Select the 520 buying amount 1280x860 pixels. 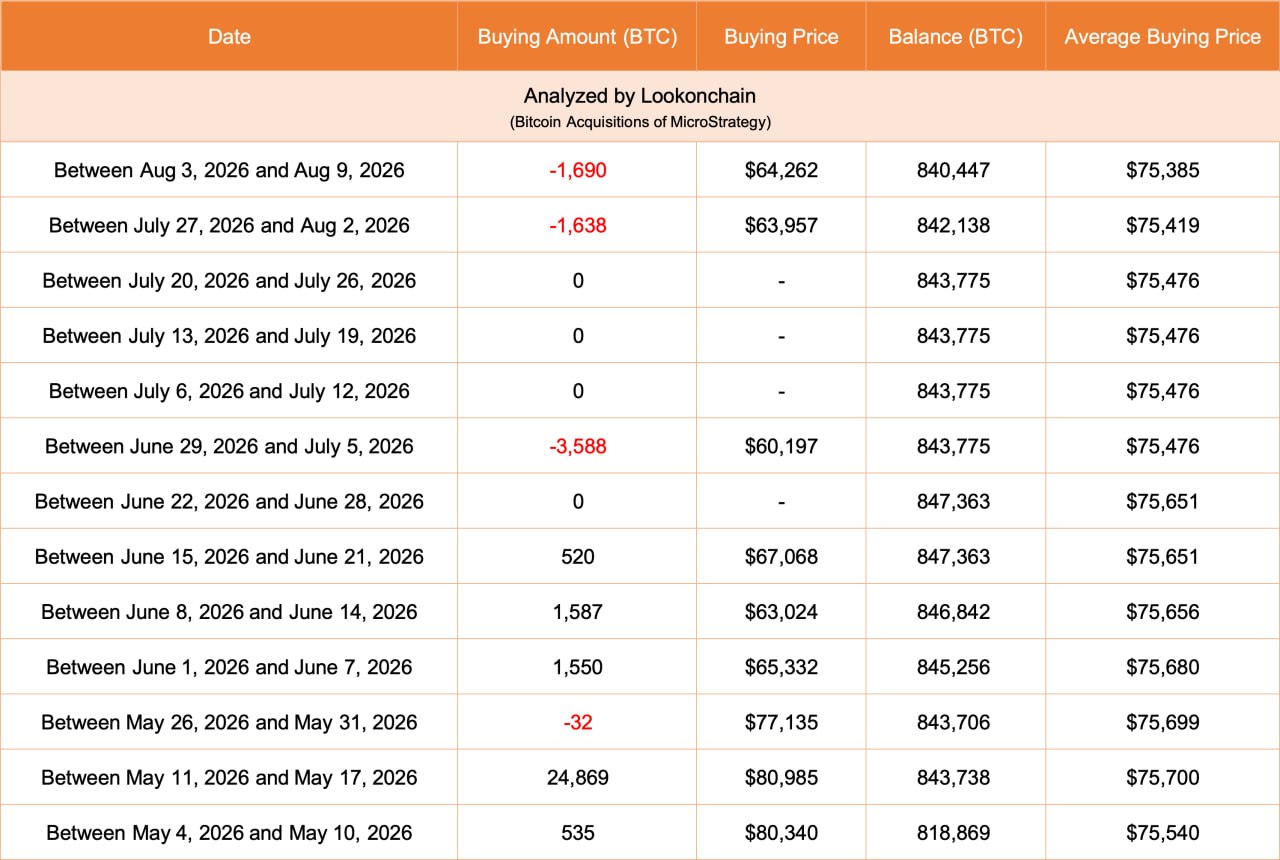point(578,556)
